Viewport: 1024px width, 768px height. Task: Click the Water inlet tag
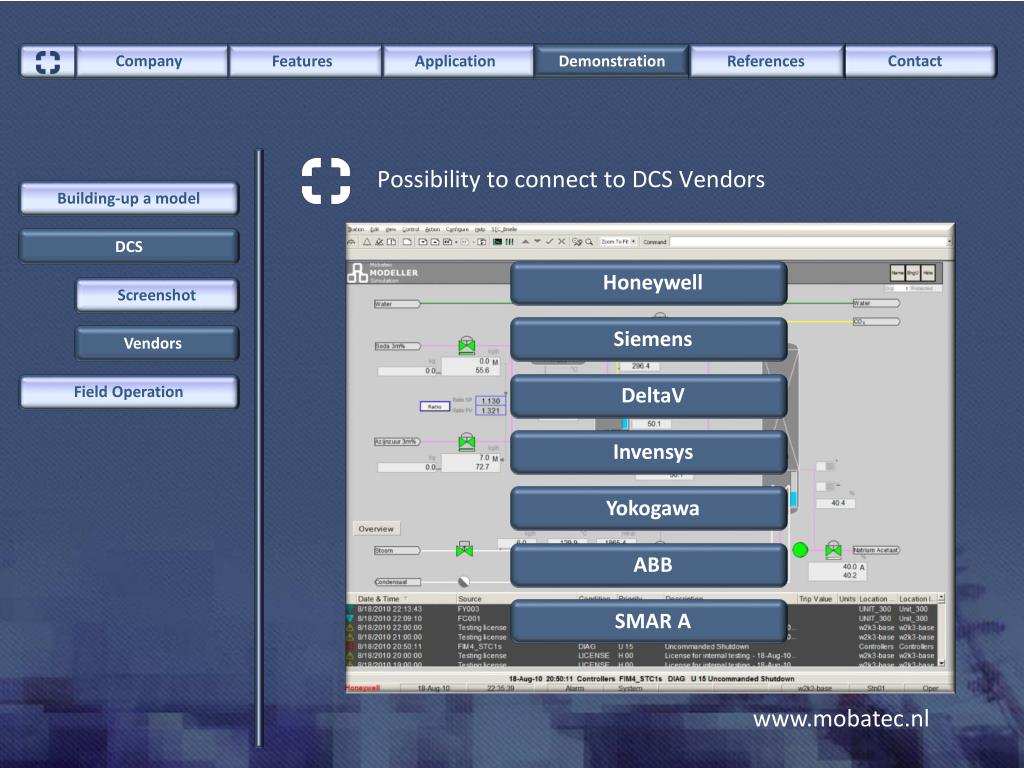coord(396,304)
